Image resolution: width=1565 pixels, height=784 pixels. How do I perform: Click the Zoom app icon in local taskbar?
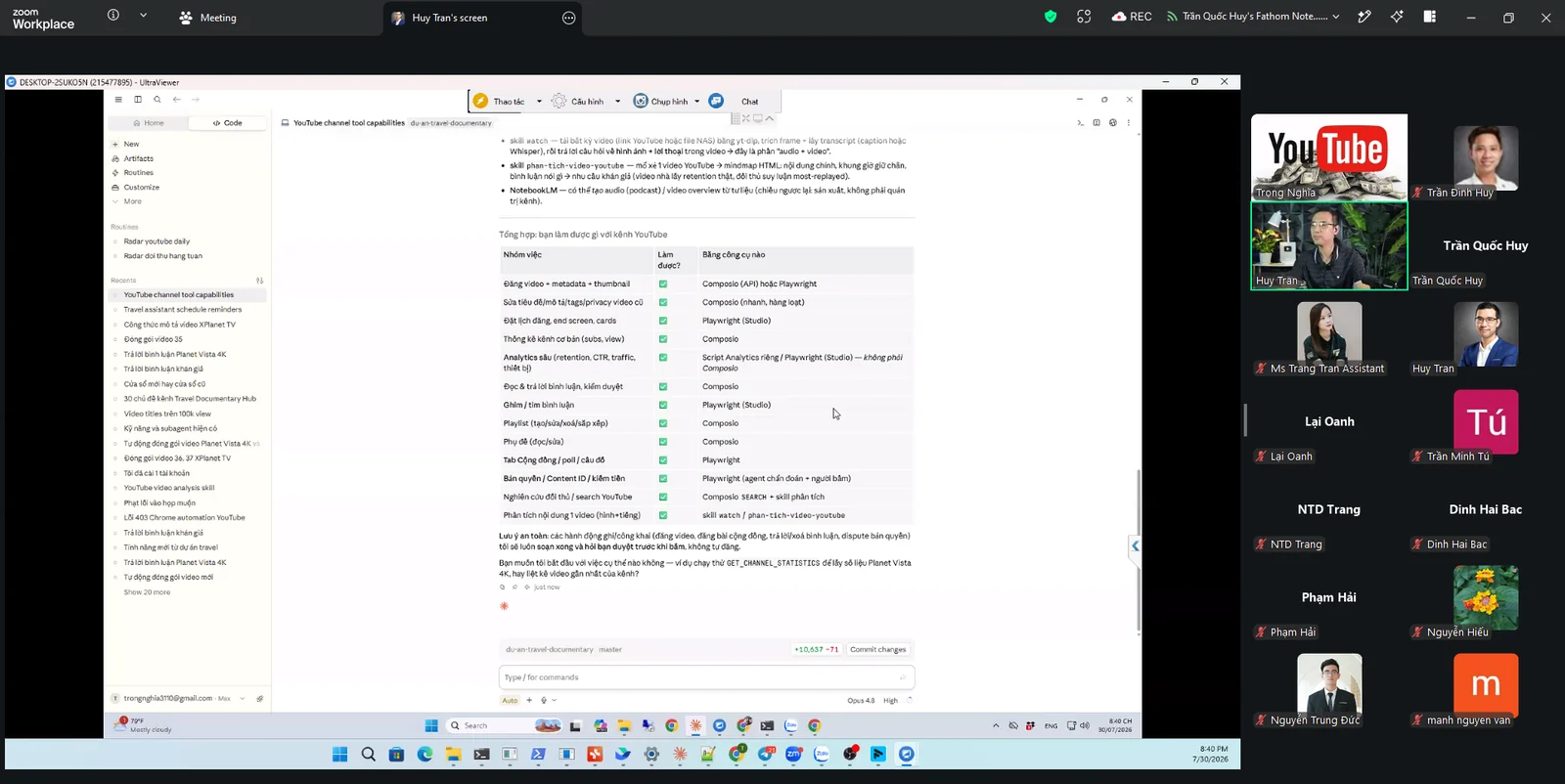(x=793, y=754)
